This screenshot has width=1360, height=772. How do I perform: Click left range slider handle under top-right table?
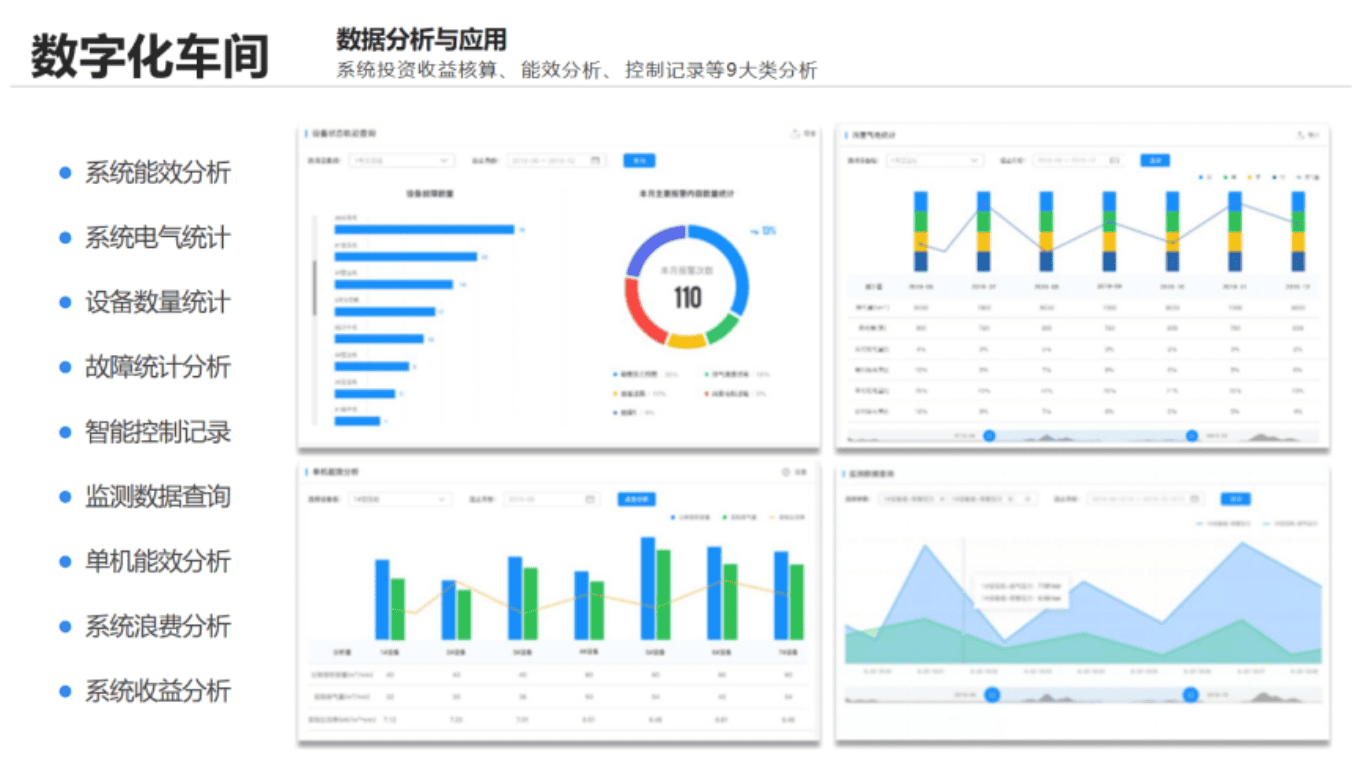(x=989, y=435)
